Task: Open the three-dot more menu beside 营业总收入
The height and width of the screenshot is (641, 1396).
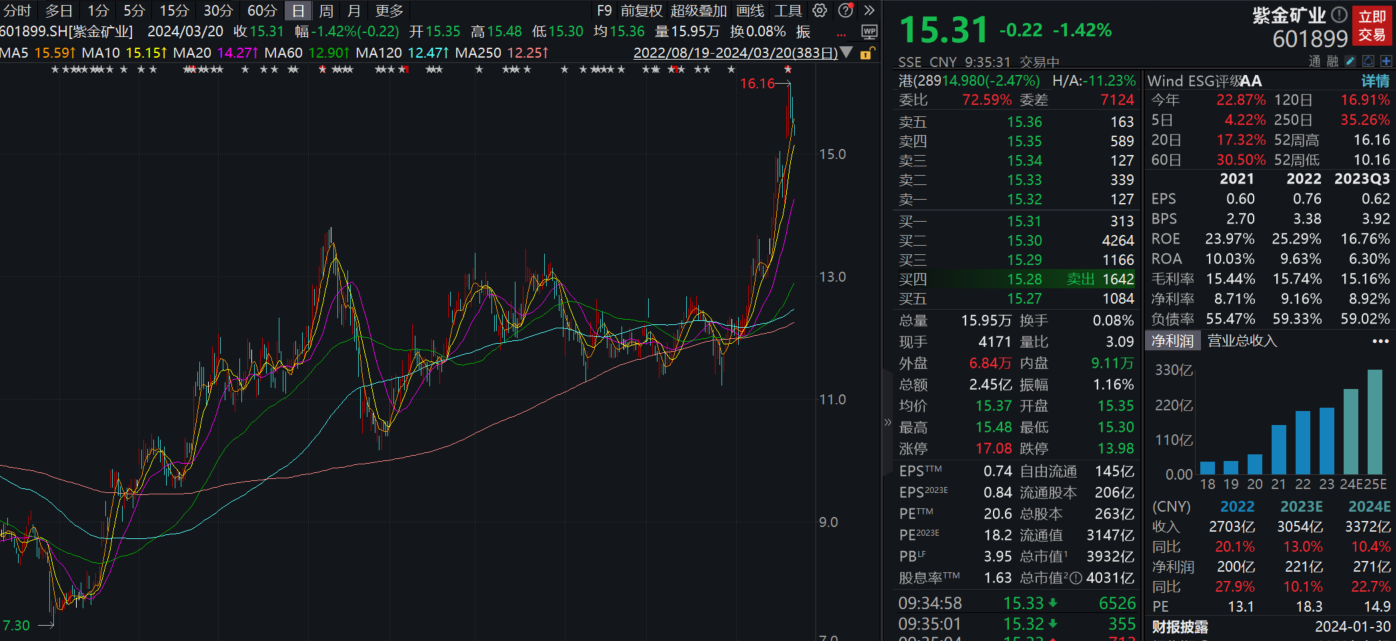Action: [1381, 341]
